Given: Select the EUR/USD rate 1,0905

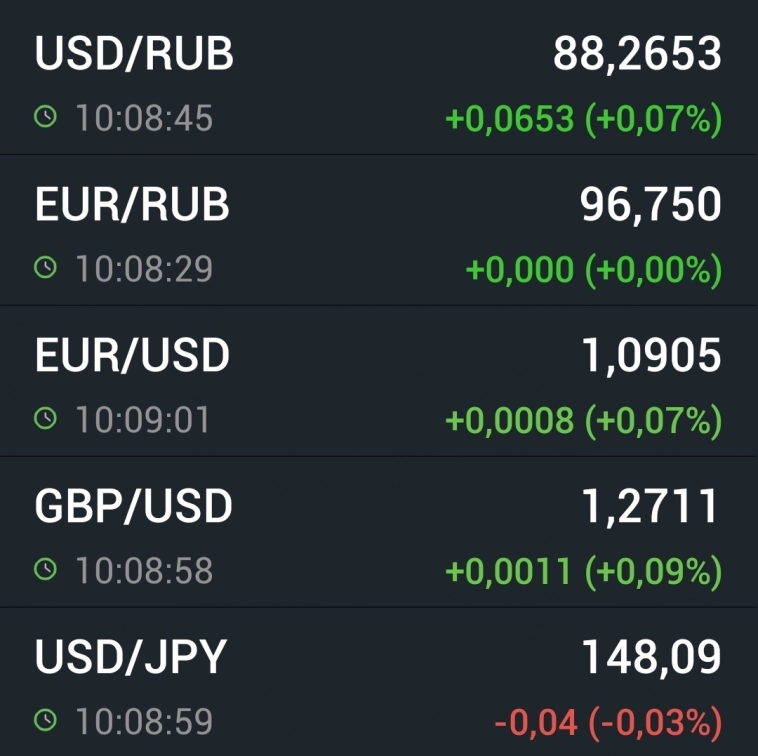Looking at the screenshot, I should click(650, 356).
